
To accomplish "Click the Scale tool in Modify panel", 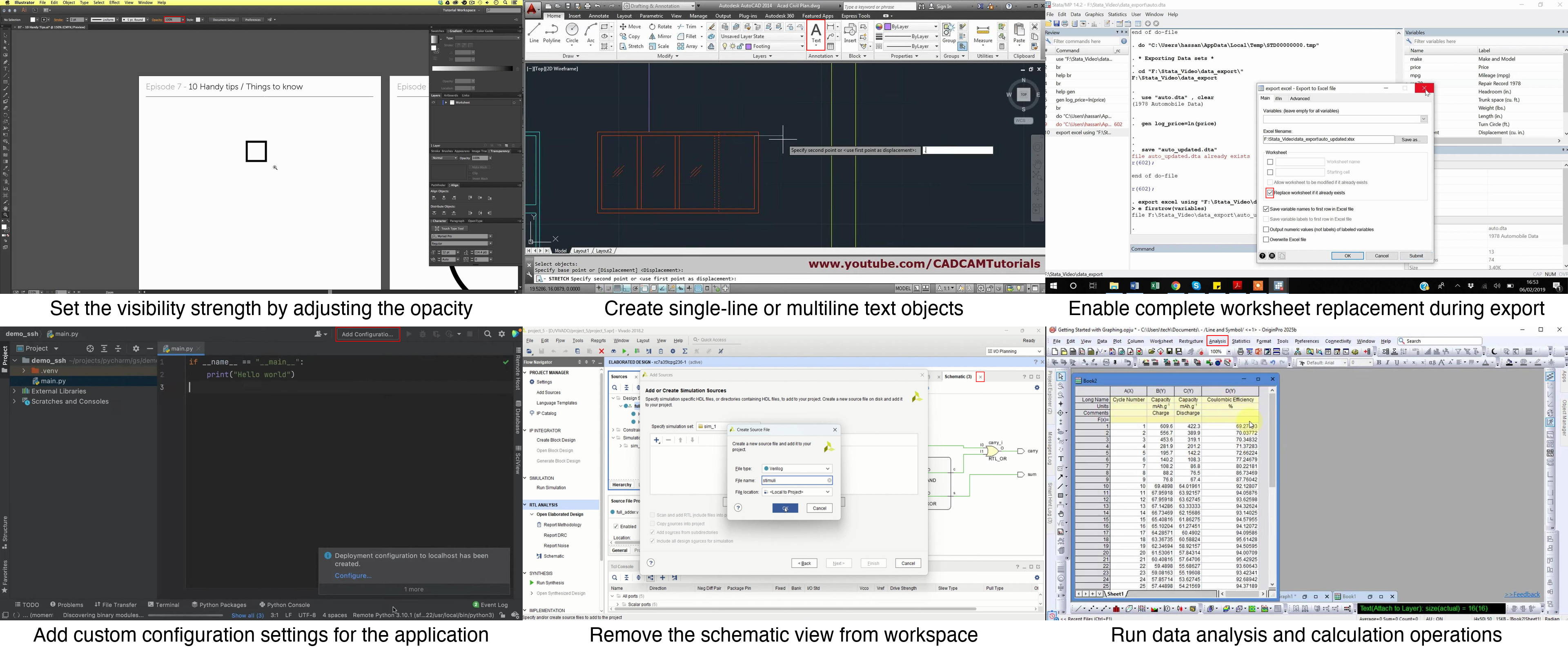I will tap(659, 46).
